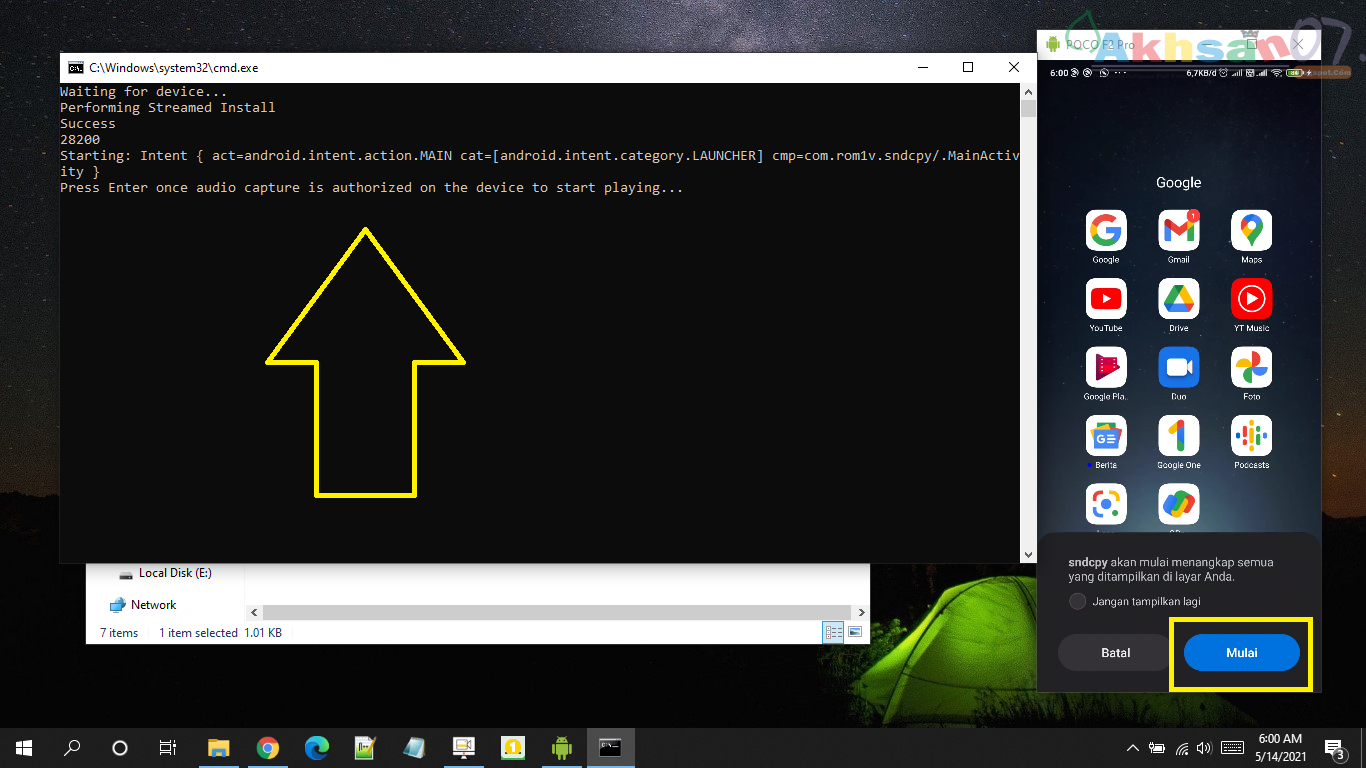Tap Batal to cancel capture

click(x=1116, y=653)
